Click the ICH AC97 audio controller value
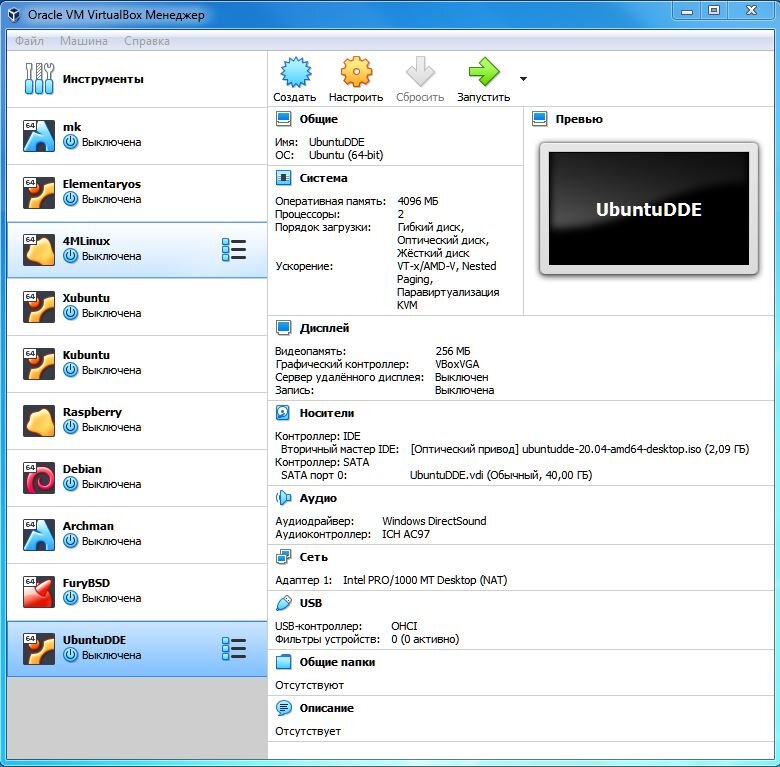780x767 pixels. pyautogui.click(x=405, y=534)
